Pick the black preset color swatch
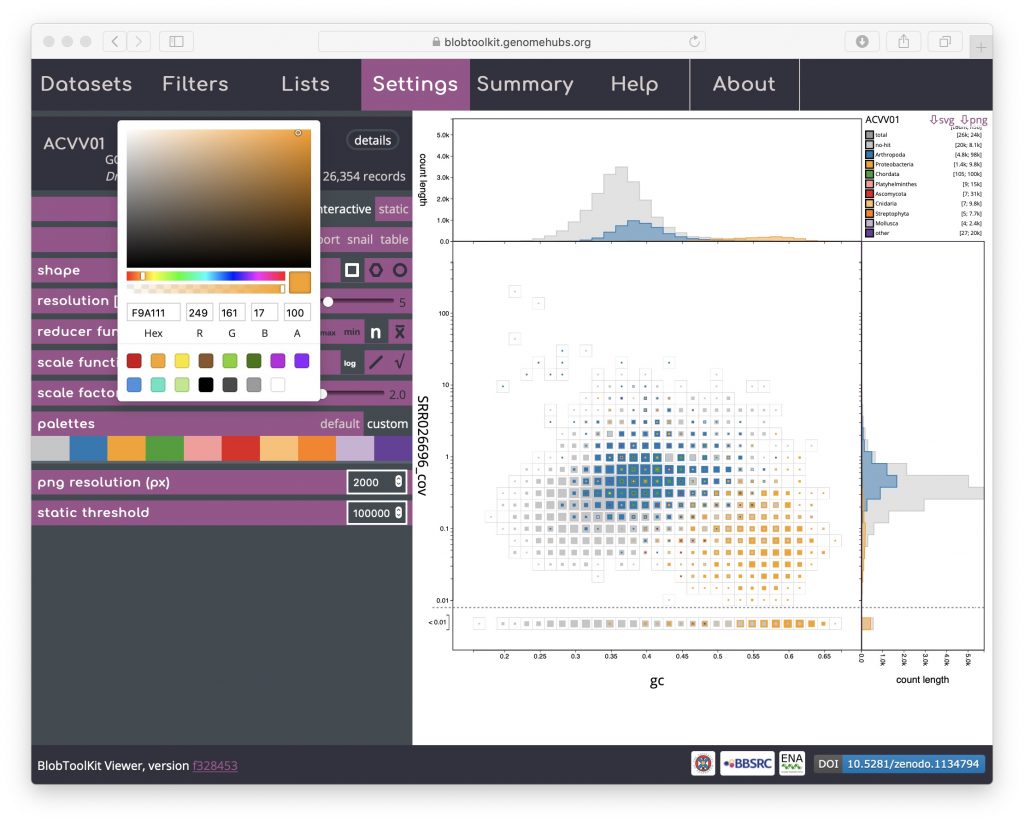 206,384
